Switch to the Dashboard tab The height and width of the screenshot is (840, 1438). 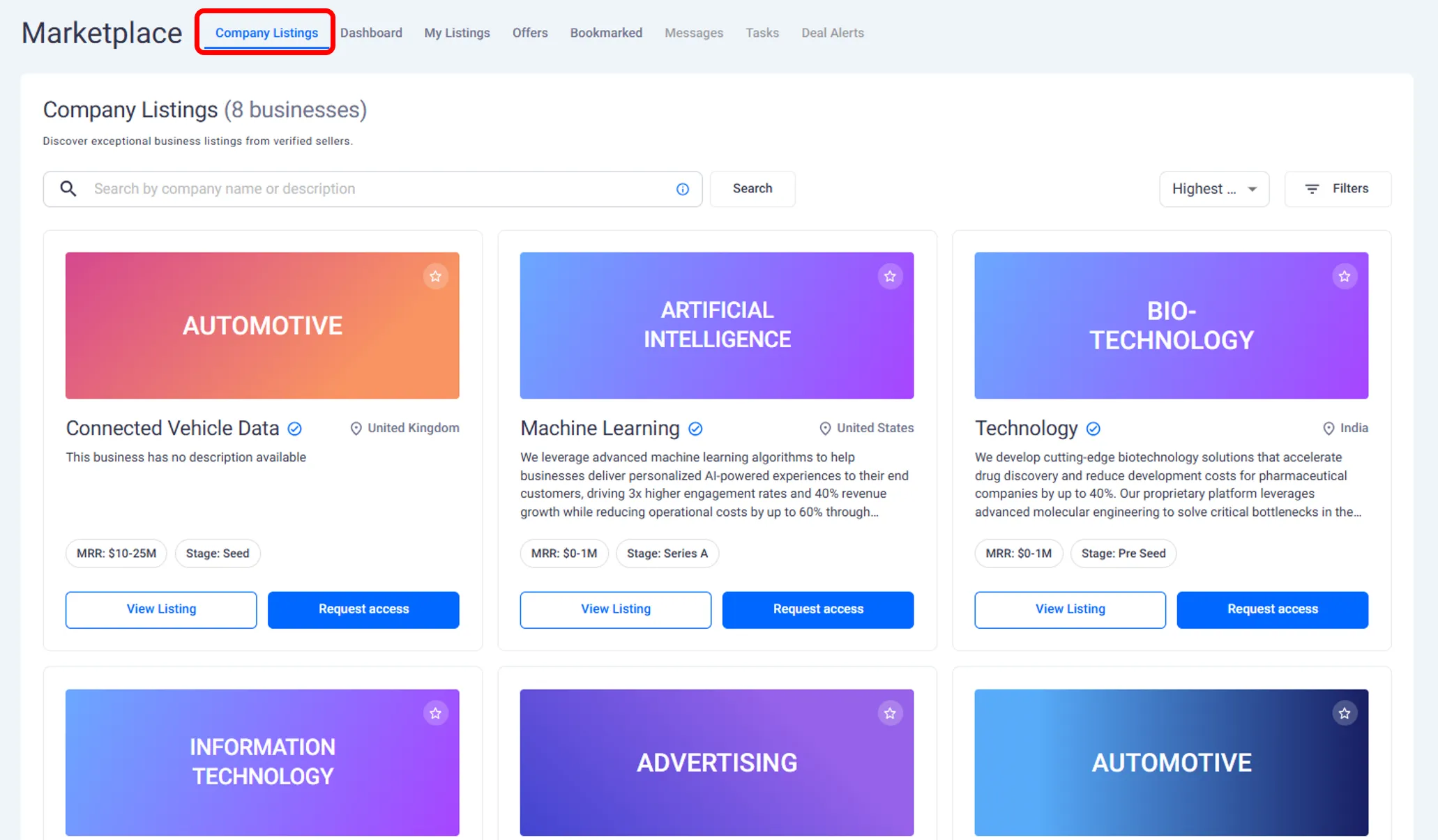click(371, 33)
